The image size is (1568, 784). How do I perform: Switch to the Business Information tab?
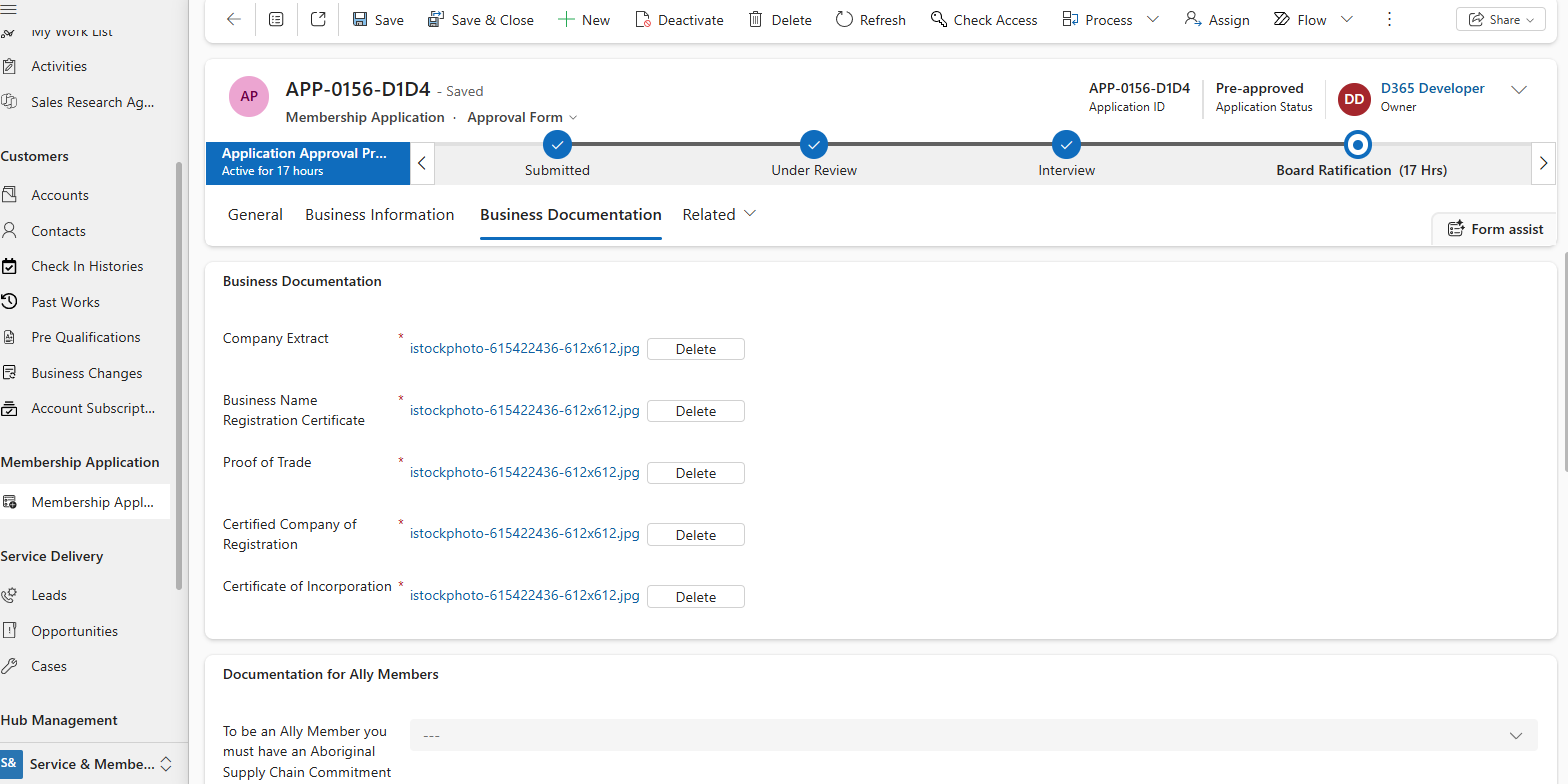coord(379,215)
